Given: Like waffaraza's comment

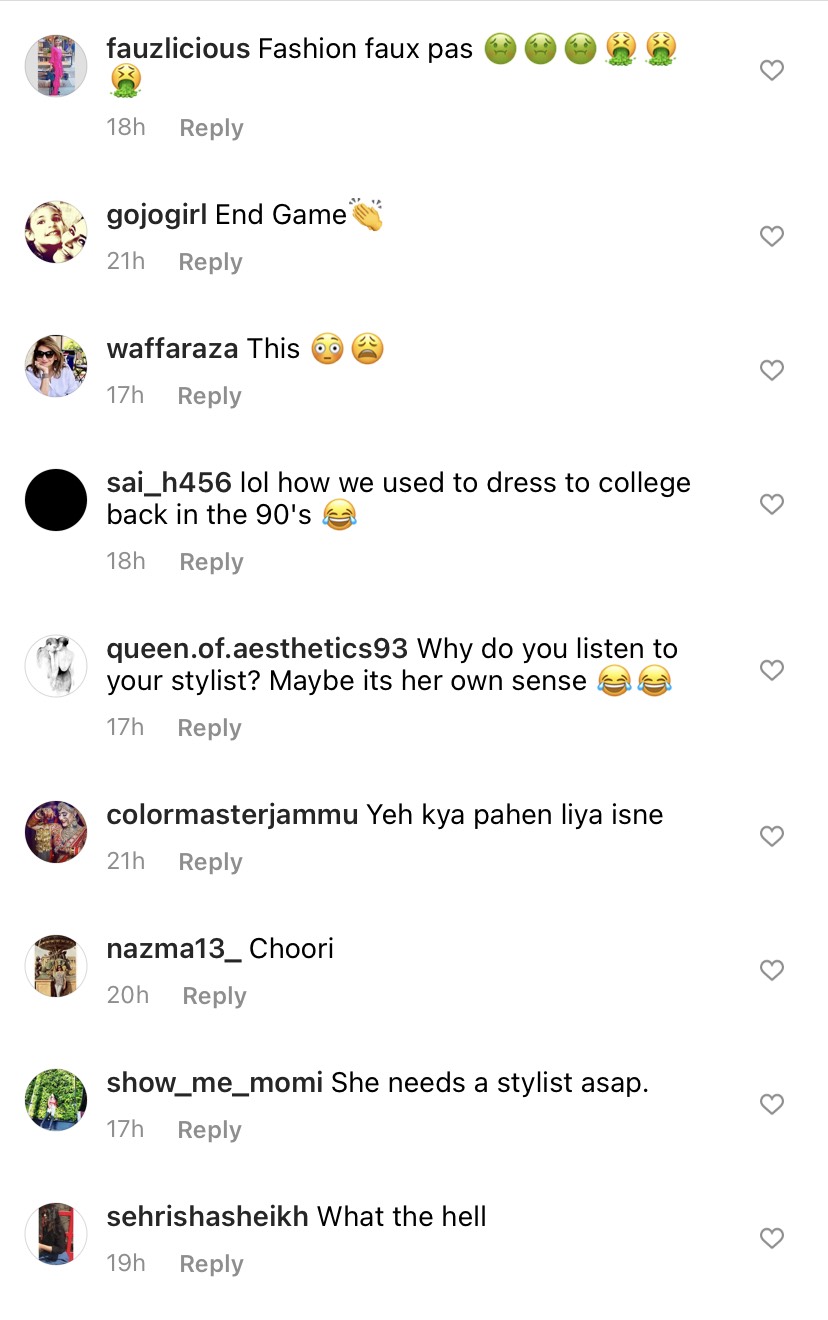Looking at the screenshot, I should [x=771, y=370].
